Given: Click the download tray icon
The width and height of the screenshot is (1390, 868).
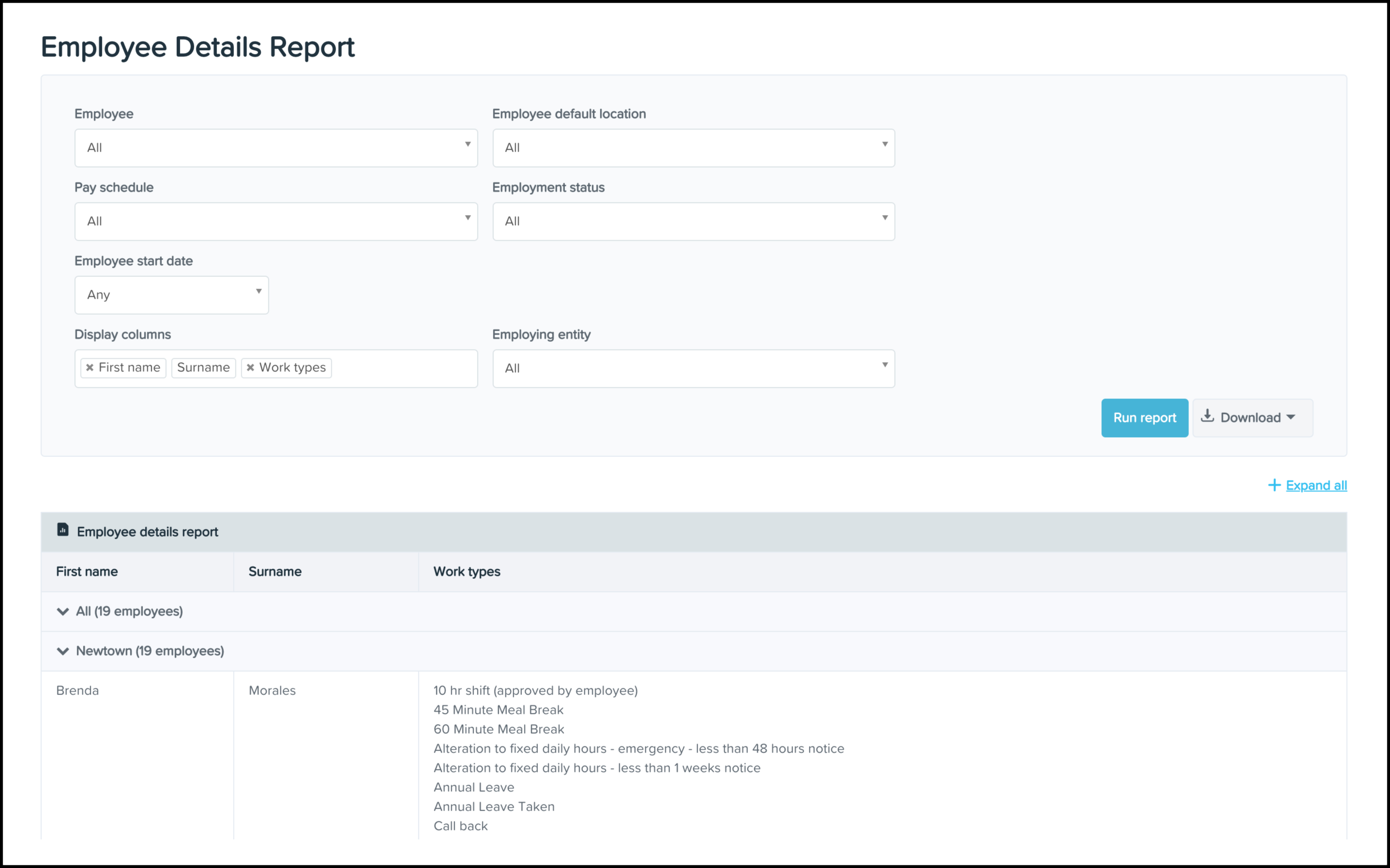Looking at the screenshot, I should point(1208,416).
